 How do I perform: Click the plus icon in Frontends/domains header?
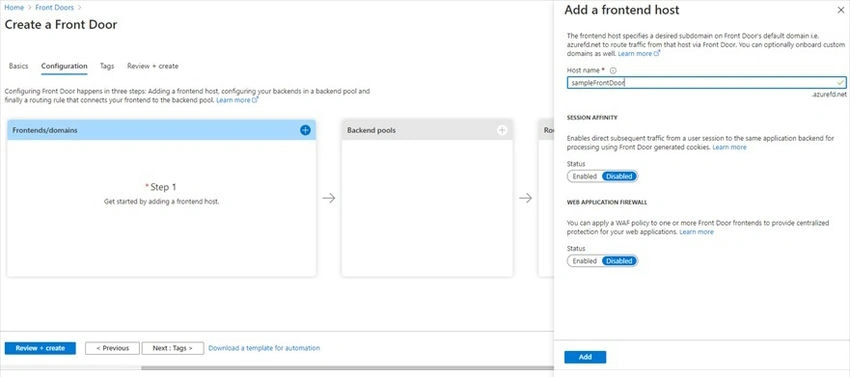(x=305, y=130)
